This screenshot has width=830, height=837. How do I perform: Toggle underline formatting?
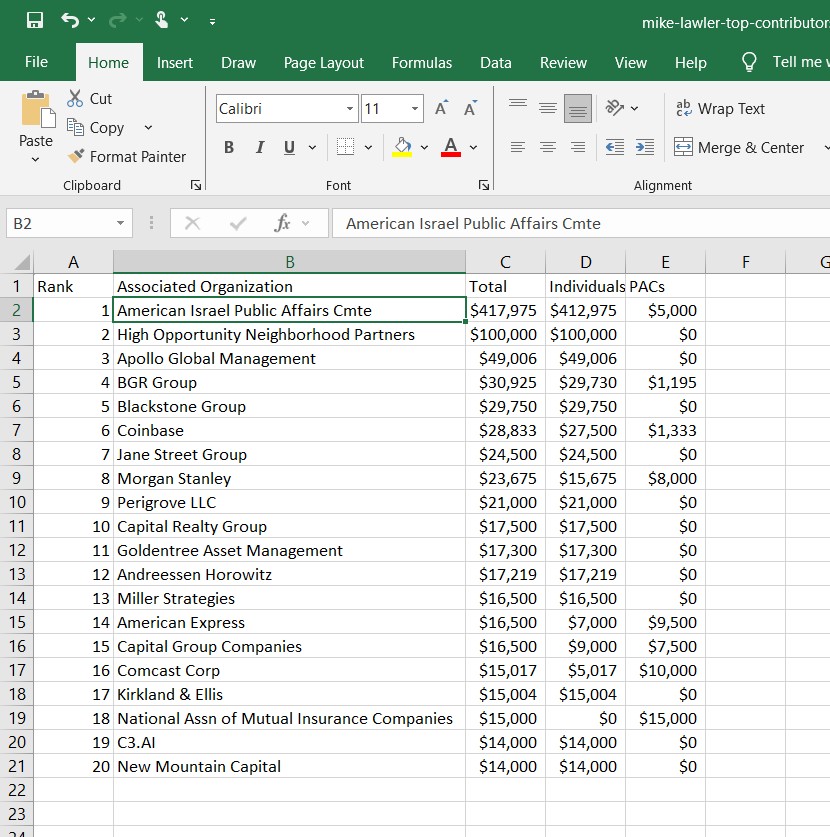289,147
